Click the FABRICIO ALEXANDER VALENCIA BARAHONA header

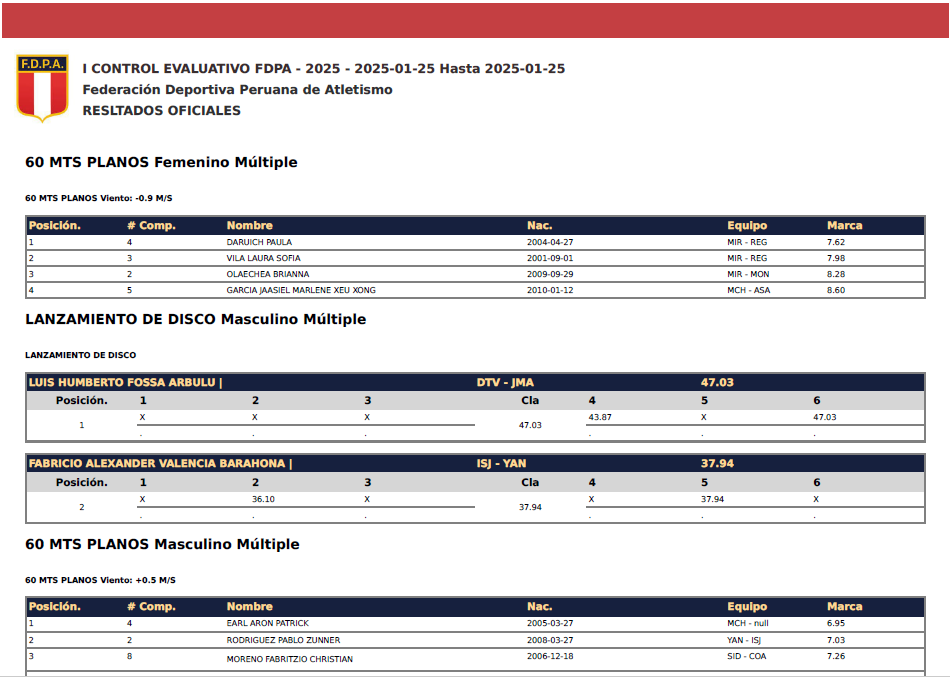[160, 463]
